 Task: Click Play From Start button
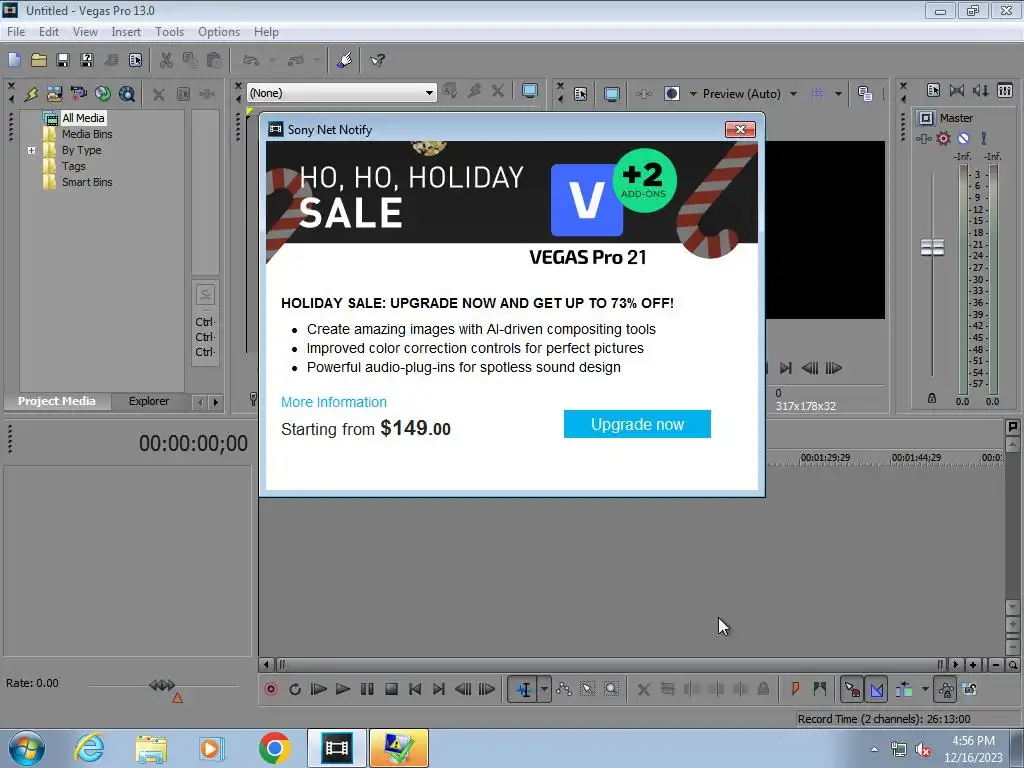coord(319,689)
